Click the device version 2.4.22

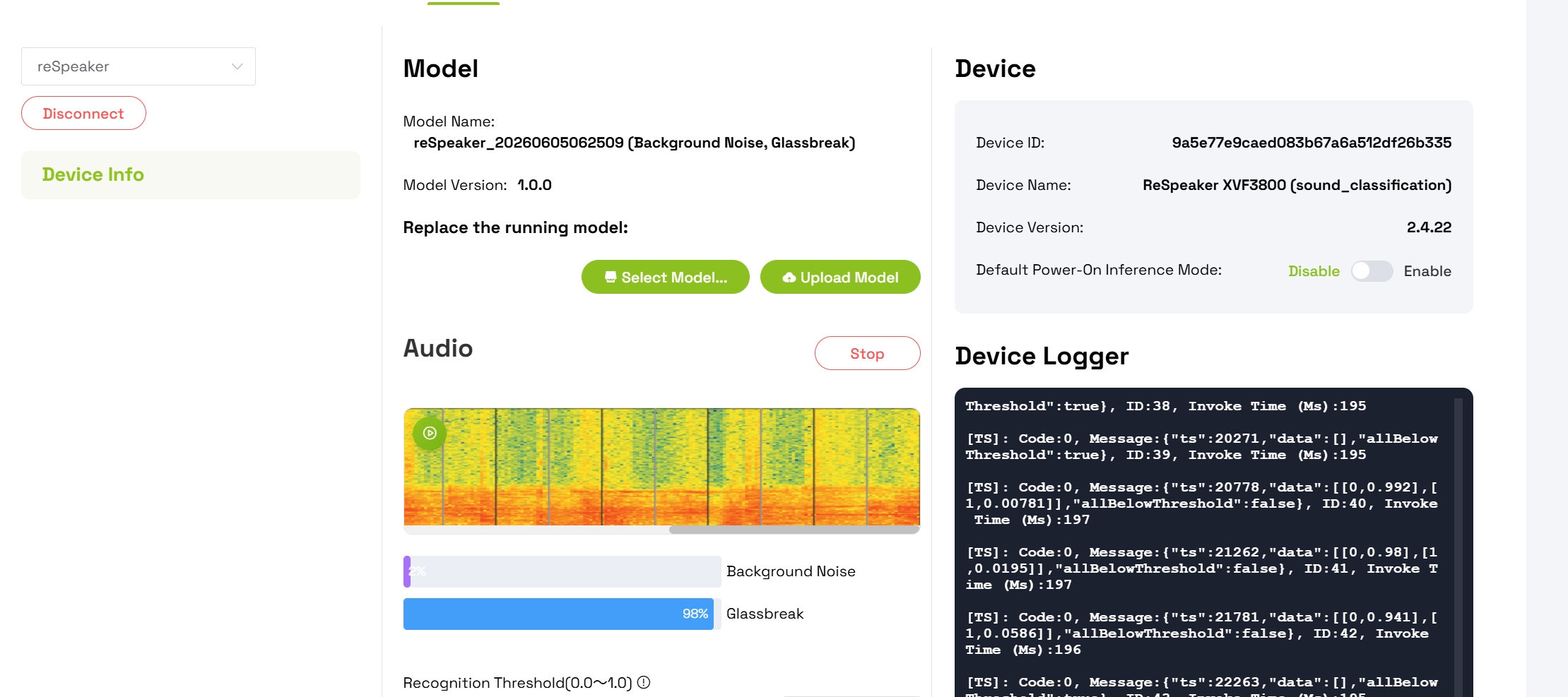[x=1429, y=227]
